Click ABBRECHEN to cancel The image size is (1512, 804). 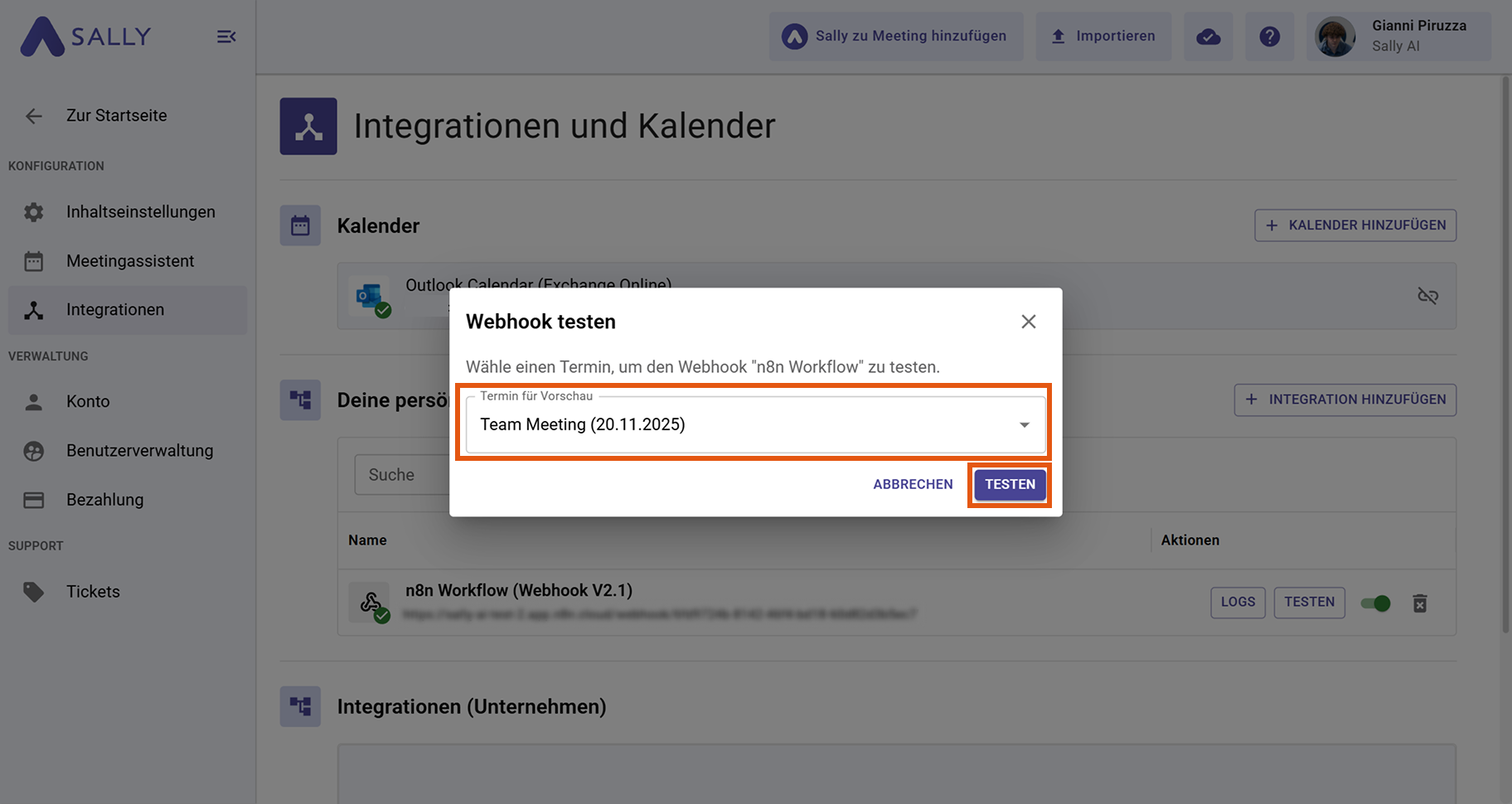coord(913,484)
